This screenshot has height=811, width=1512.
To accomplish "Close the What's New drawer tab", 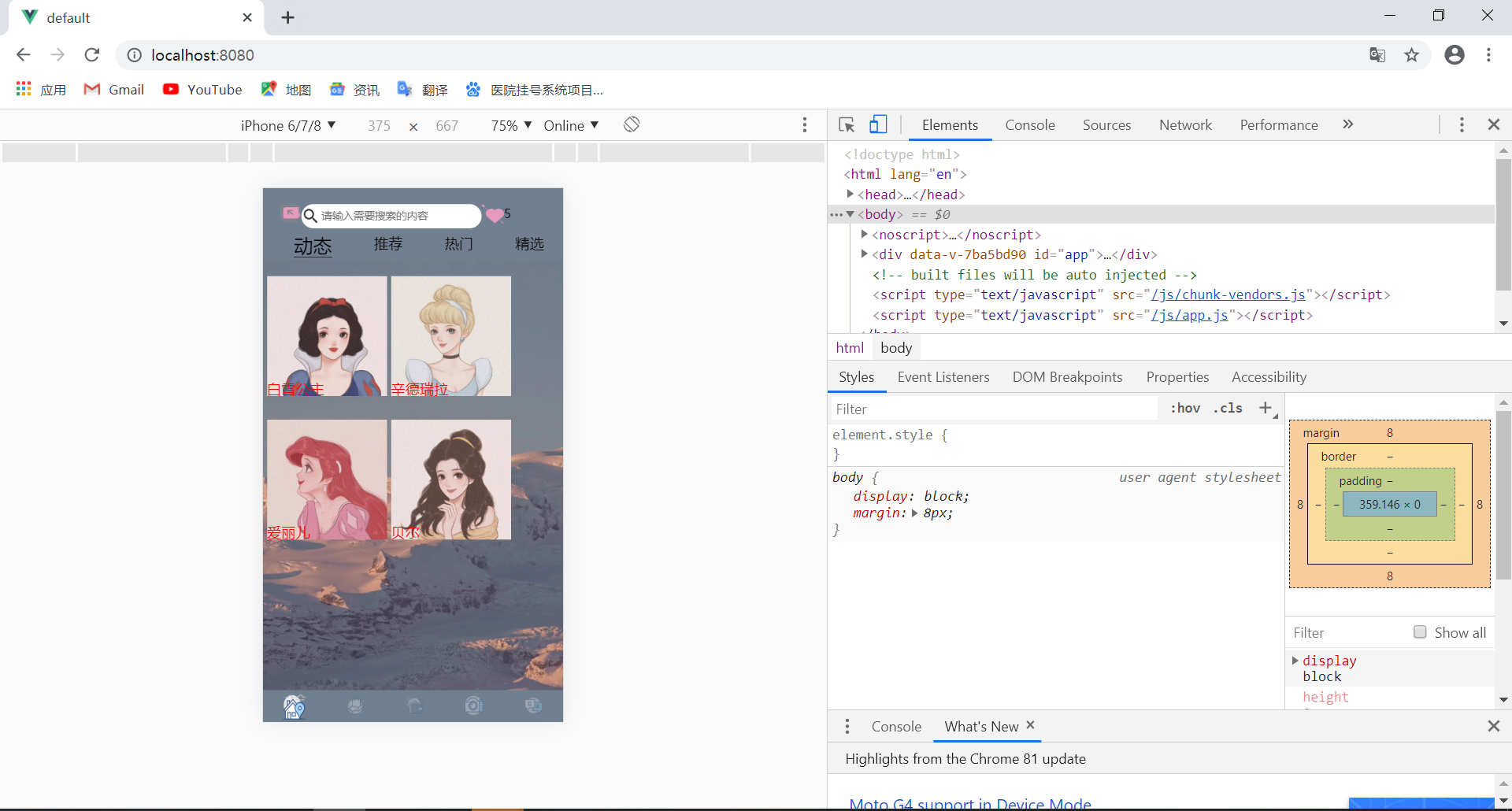I will pyautogui.click(x=1030, y=725).
